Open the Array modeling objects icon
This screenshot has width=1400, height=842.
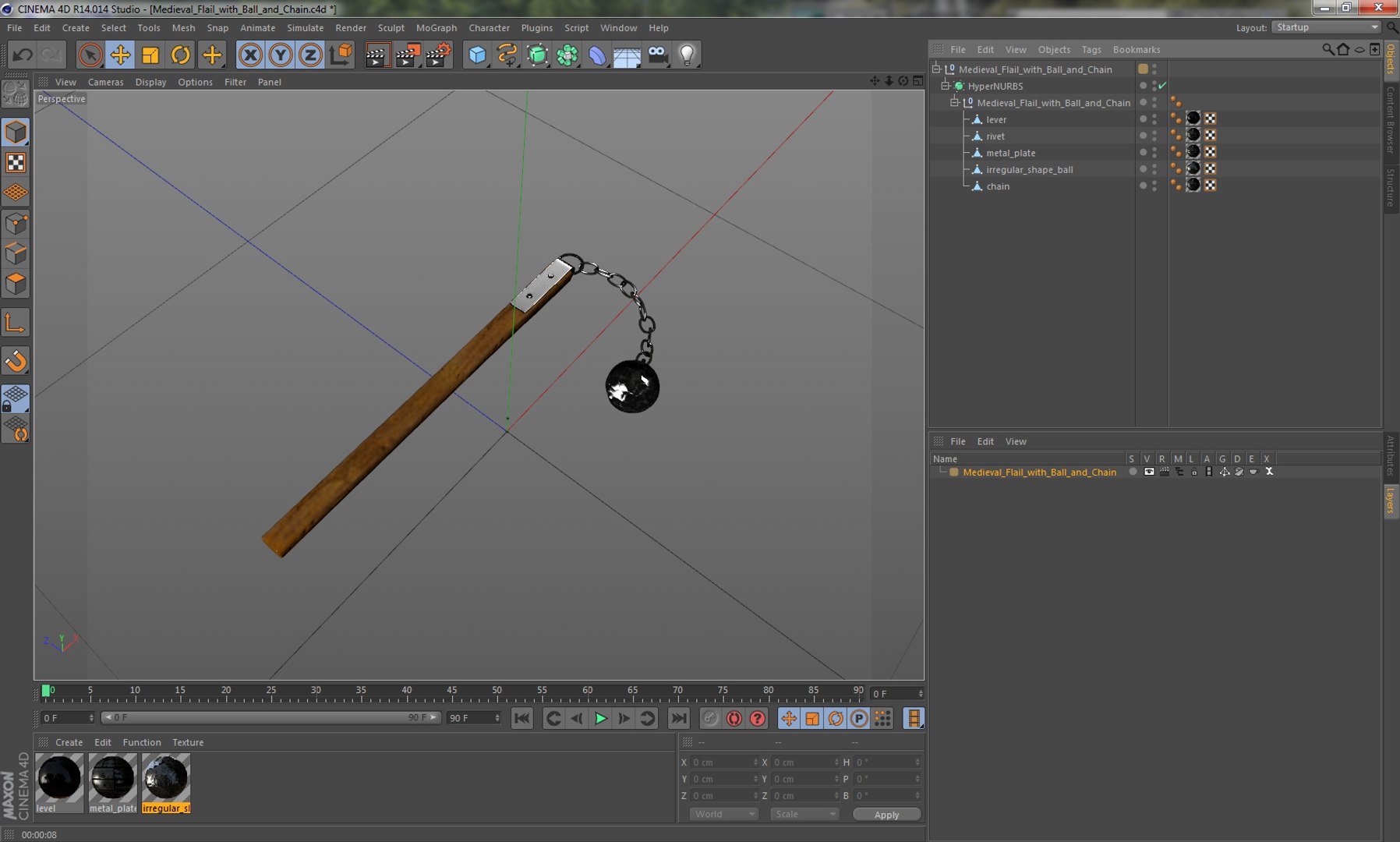pos(567,55)
